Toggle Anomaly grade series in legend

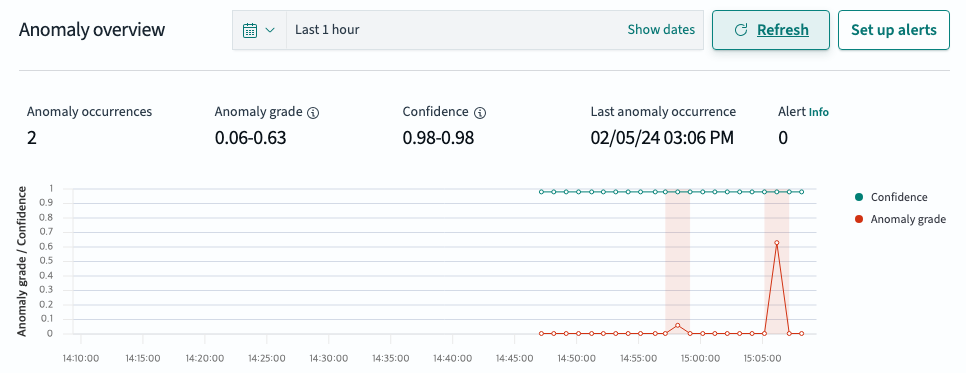click(900, 219)
